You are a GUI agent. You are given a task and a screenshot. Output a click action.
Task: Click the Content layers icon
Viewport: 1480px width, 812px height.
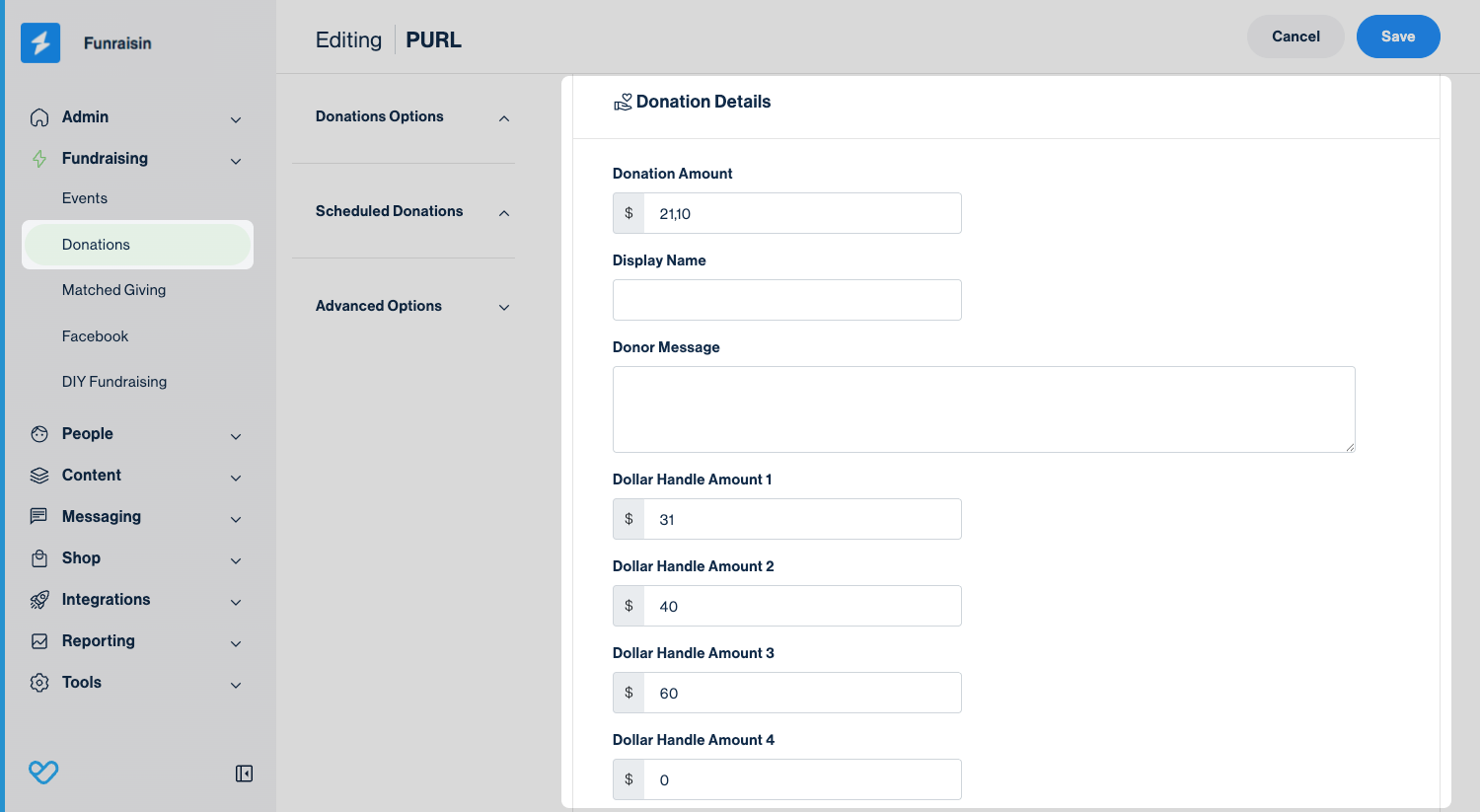(x=39, y=476)
